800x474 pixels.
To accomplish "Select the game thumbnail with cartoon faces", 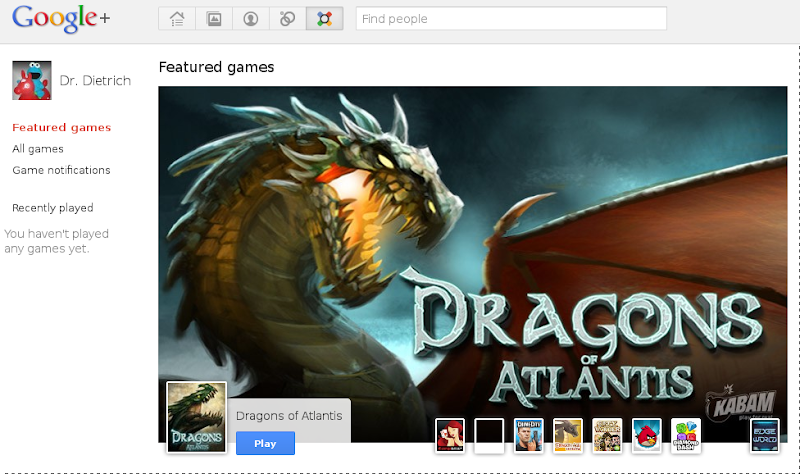I will (x=607, y=435).
